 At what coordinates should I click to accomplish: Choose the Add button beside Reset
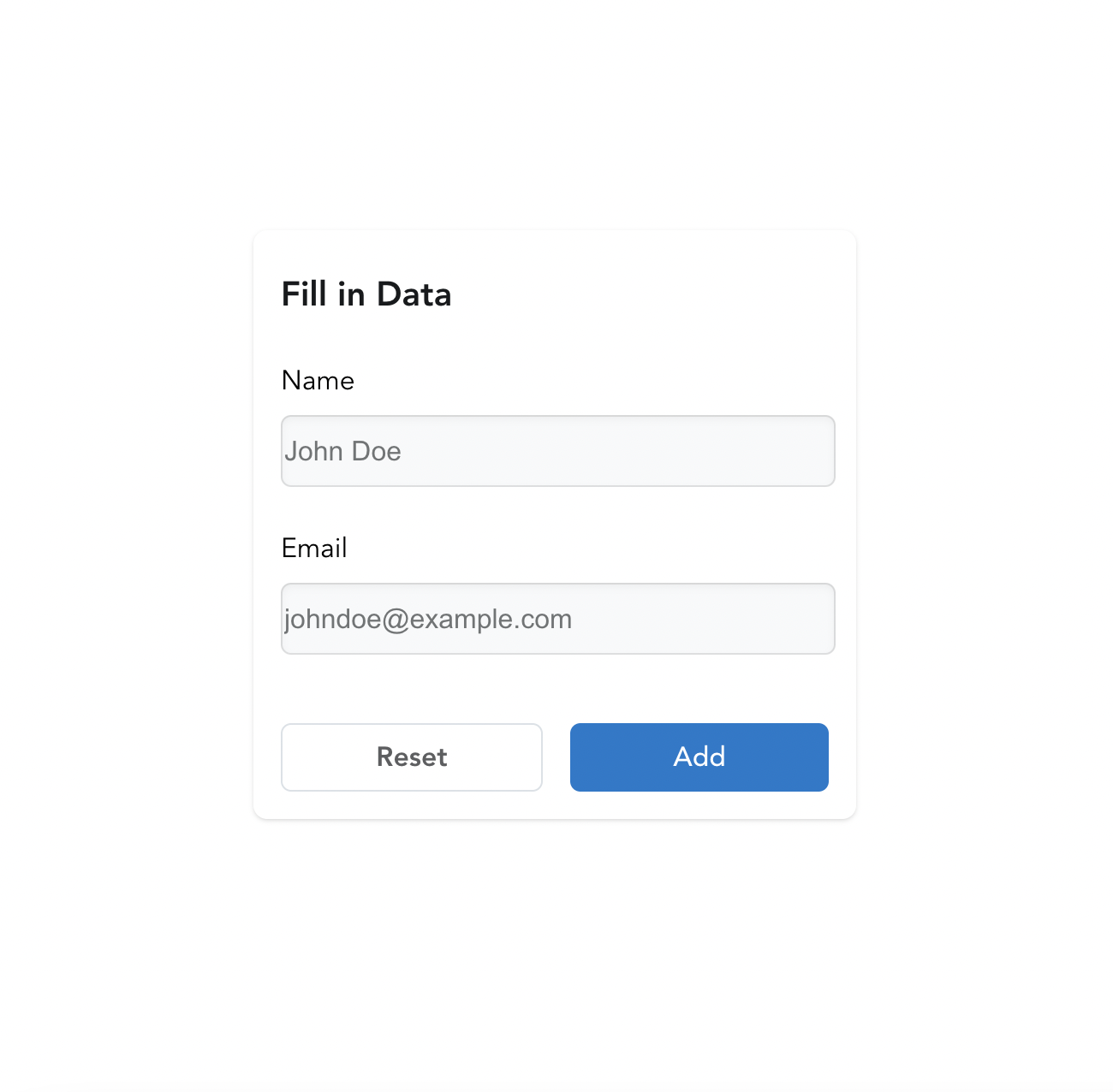pos(699,757)
